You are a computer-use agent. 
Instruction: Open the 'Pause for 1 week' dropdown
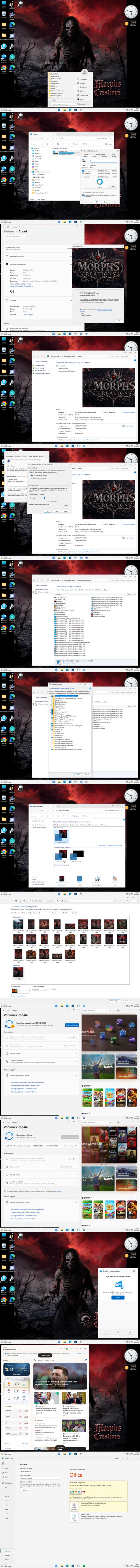pyautogui.click(x=69, y=1167)
